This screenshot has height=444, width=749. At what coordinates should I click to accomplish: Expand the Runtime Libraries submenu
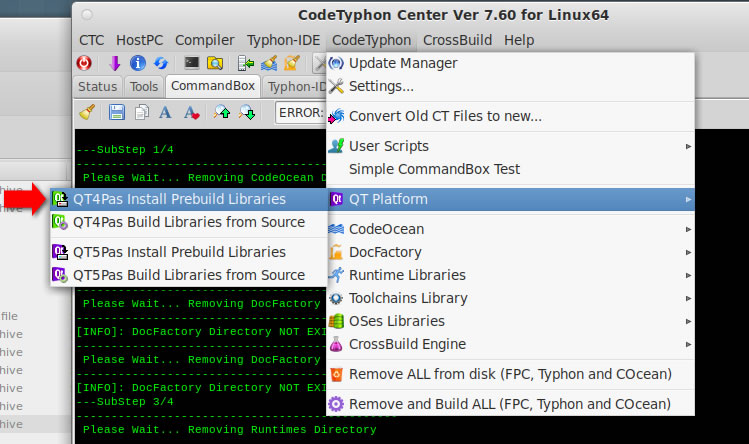(510, 275)
